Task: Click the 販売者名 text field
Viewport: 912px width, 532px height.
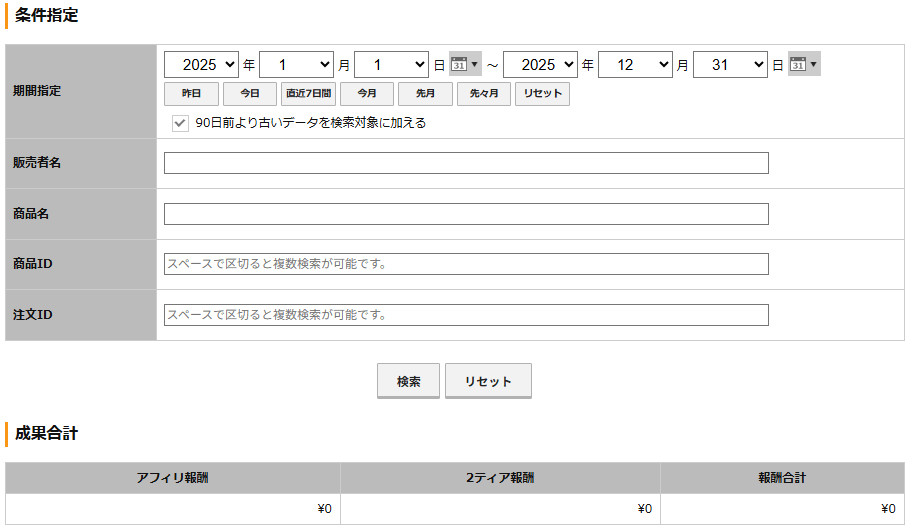Action: [x=466, y=163]
